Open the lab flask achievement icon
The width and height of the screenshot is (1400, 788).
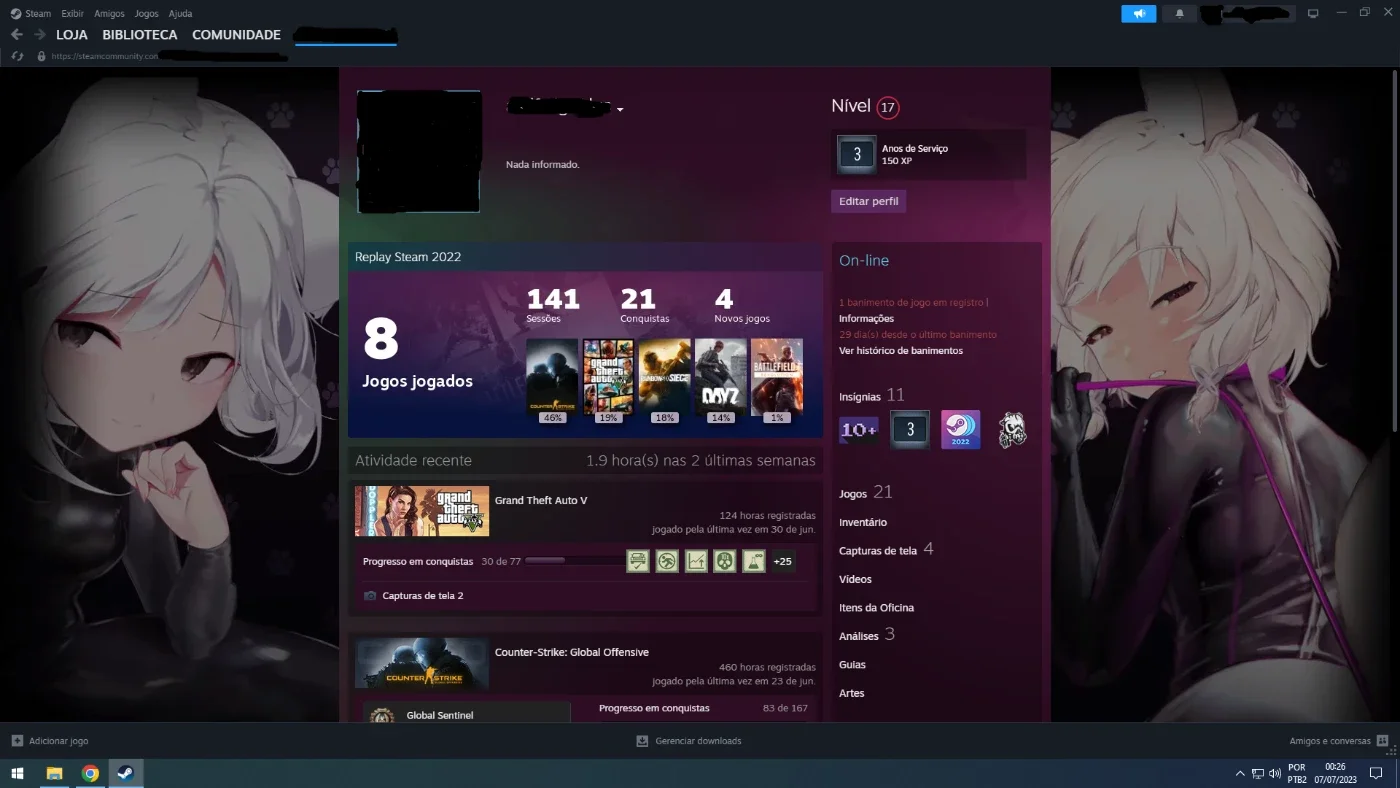tap(754, 561)
